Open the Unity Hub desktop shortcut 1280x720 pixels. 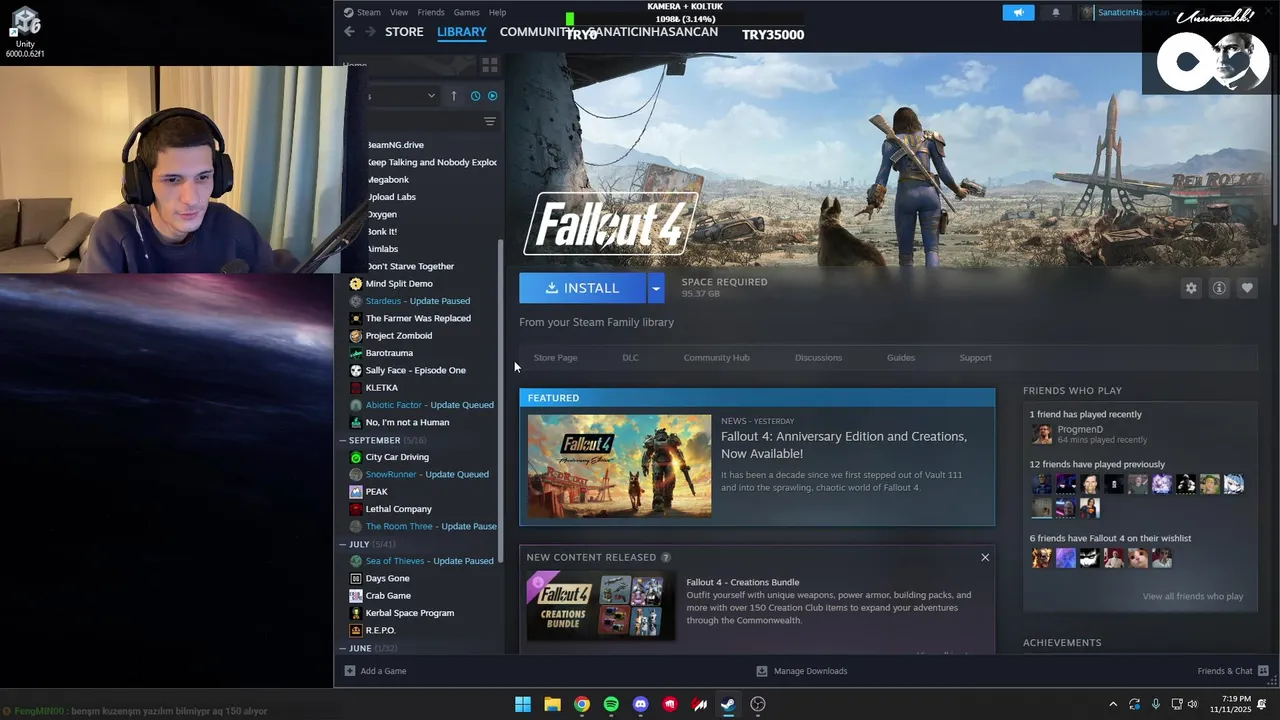tap(25, 32)
